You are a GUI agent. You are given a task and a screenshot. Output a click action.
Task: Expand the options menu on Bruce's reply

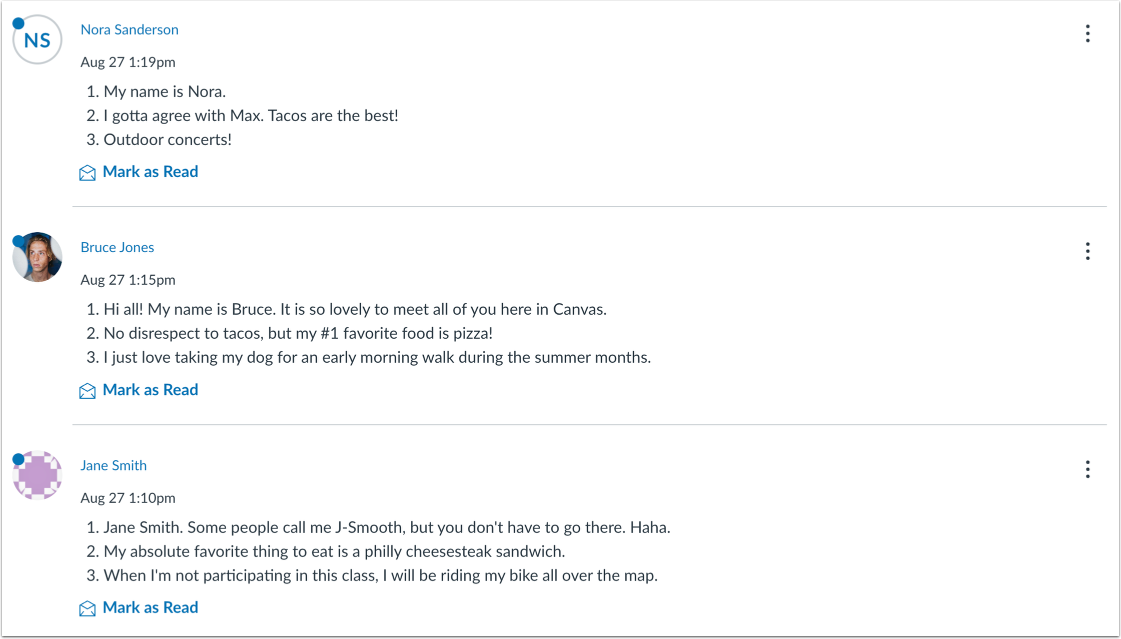click(x=1087, y=251)
